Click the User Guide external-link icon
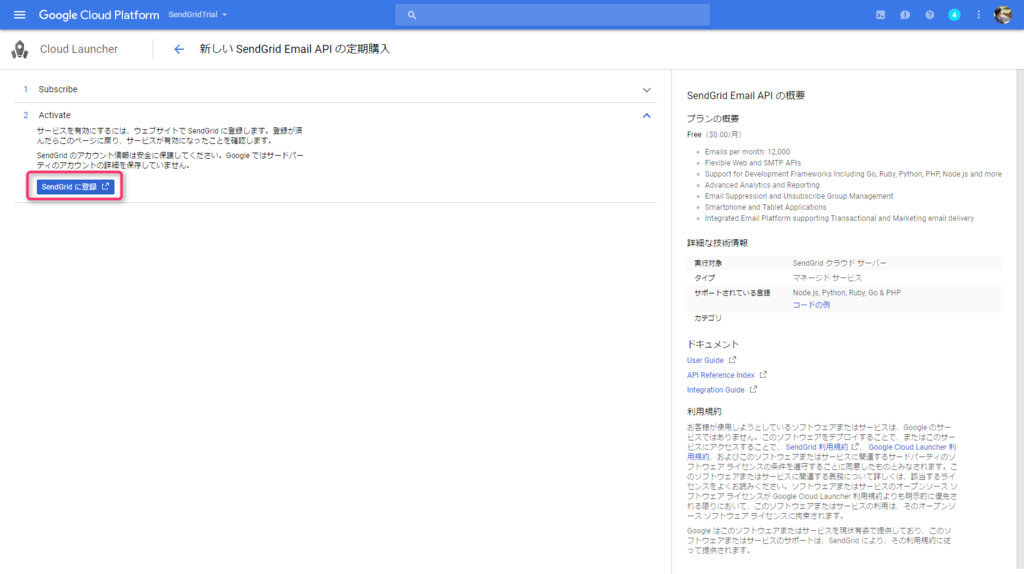This screenshot has width=1024, height=574. click(x=733, y=360)
